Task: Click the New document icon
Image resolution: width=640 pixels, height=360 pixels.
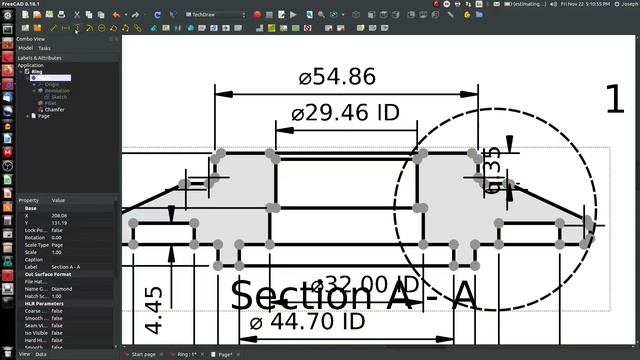Action: [25, 15]
